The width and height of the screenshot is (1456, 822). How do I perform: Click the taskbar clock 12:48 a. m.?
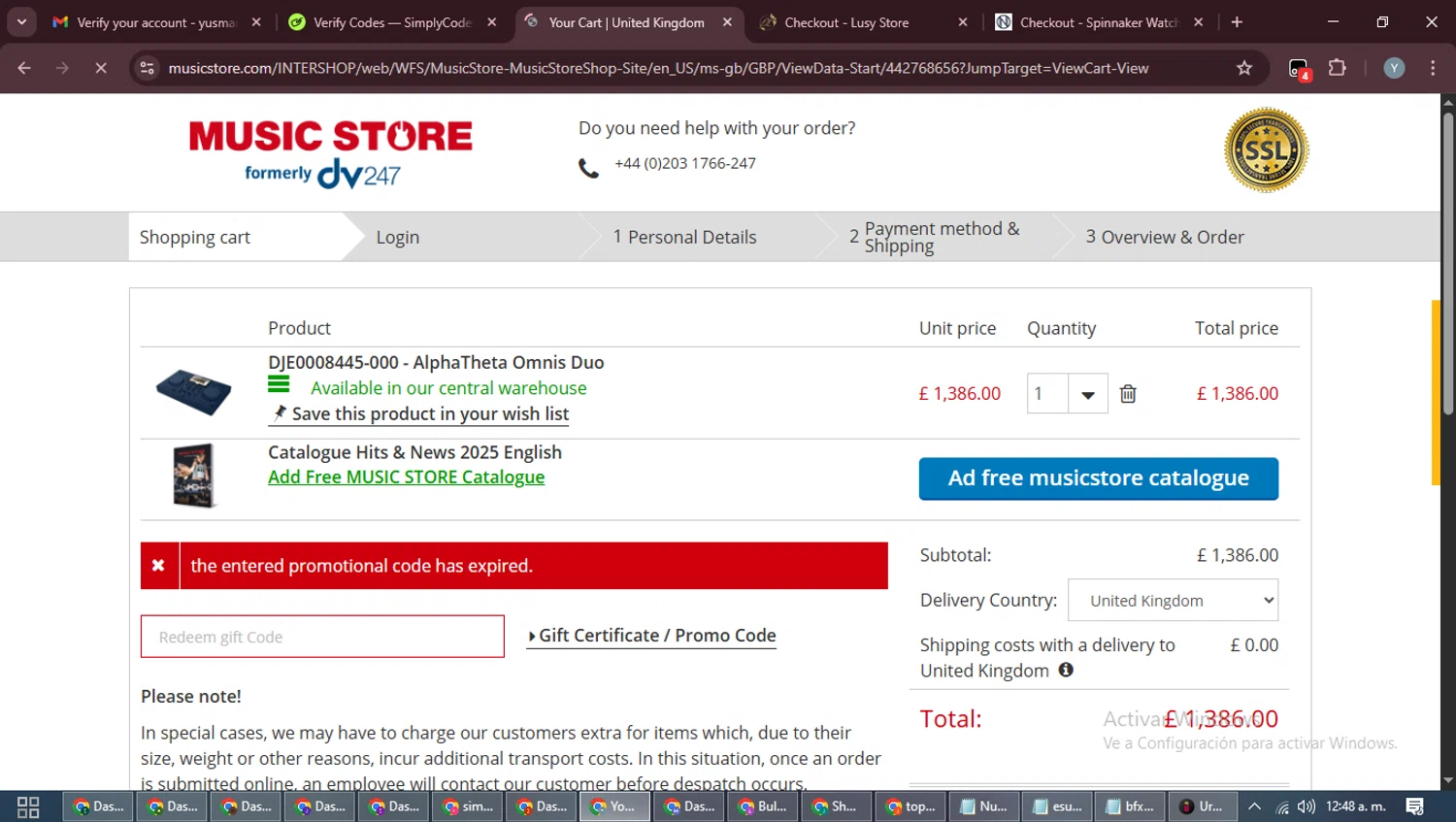[1355, 806]
